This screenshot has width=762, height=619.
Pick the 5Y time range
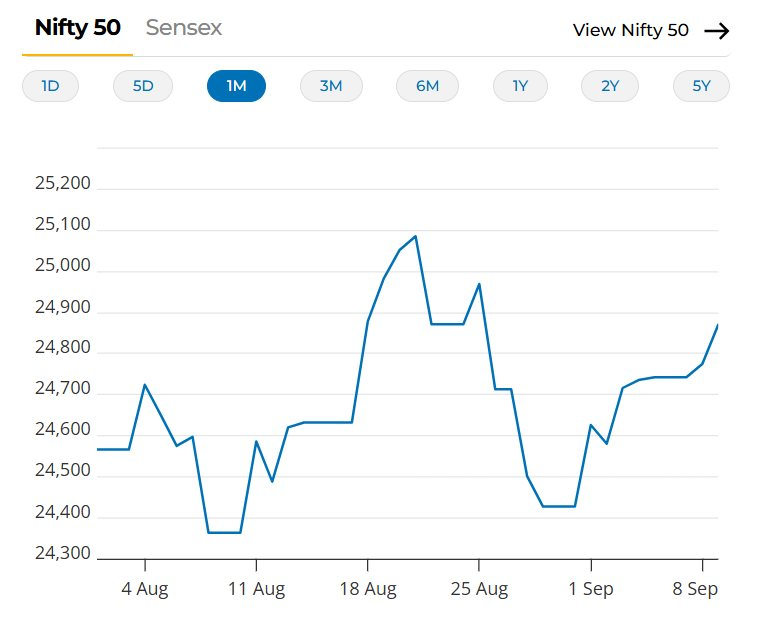[701, 86]
